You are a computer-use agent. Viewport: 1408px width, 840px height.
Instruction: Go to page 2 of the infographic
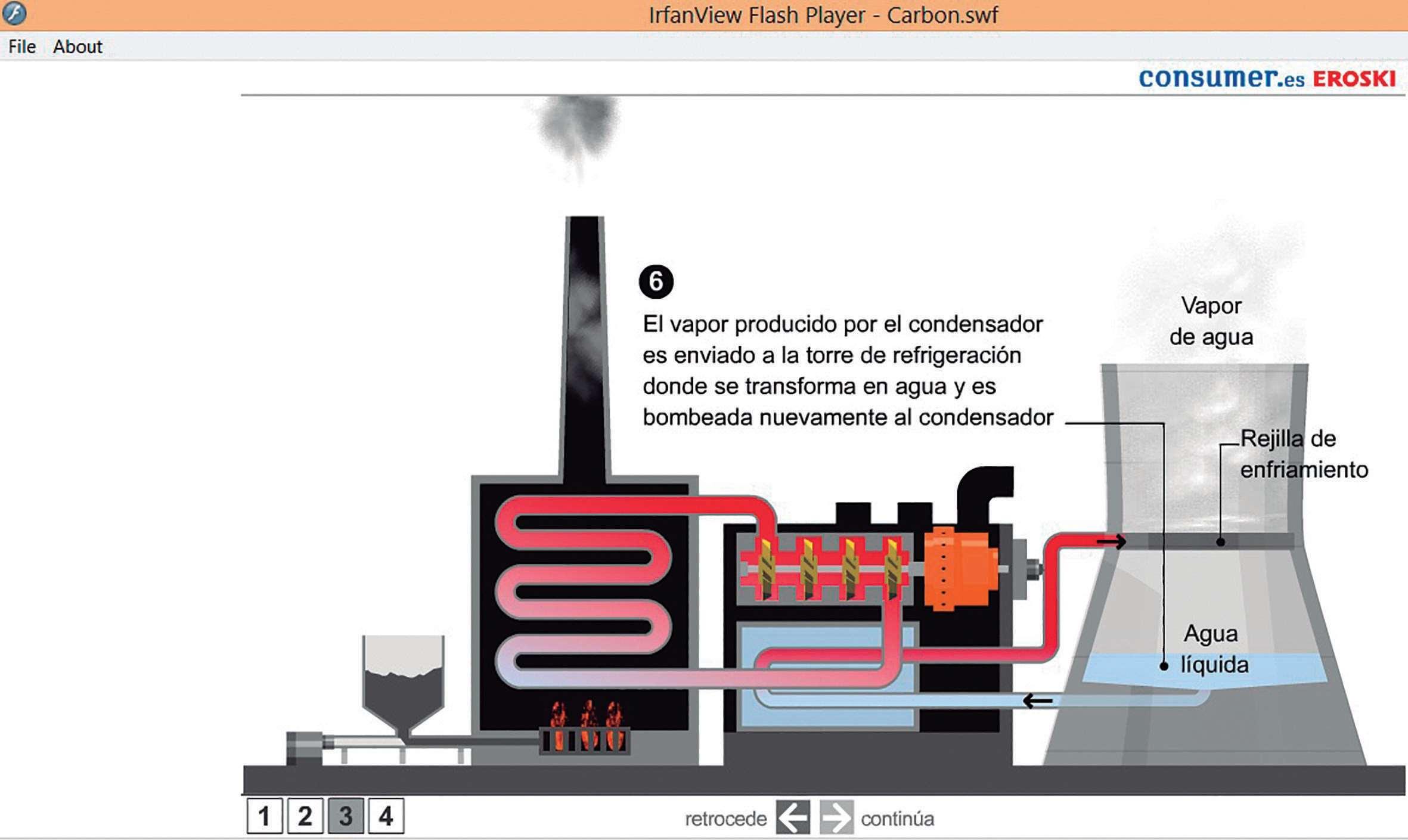305,816
